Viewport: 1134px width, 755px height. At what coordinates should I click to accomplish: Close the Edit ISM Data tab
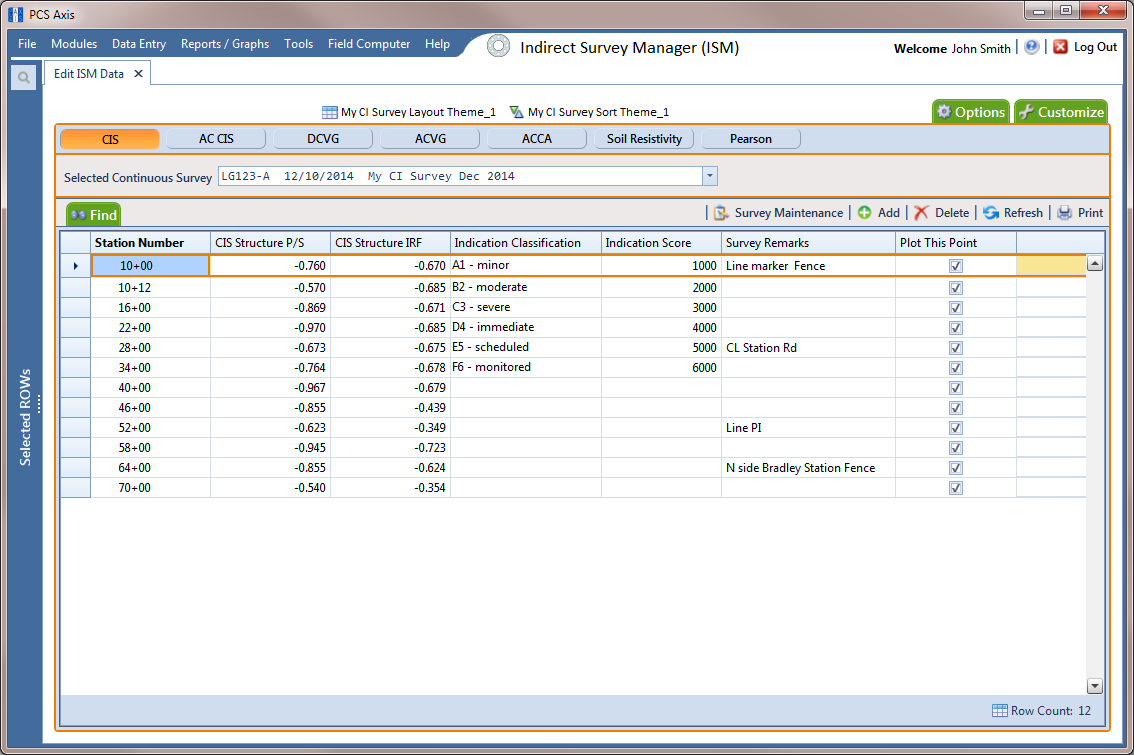pos(138,74)
